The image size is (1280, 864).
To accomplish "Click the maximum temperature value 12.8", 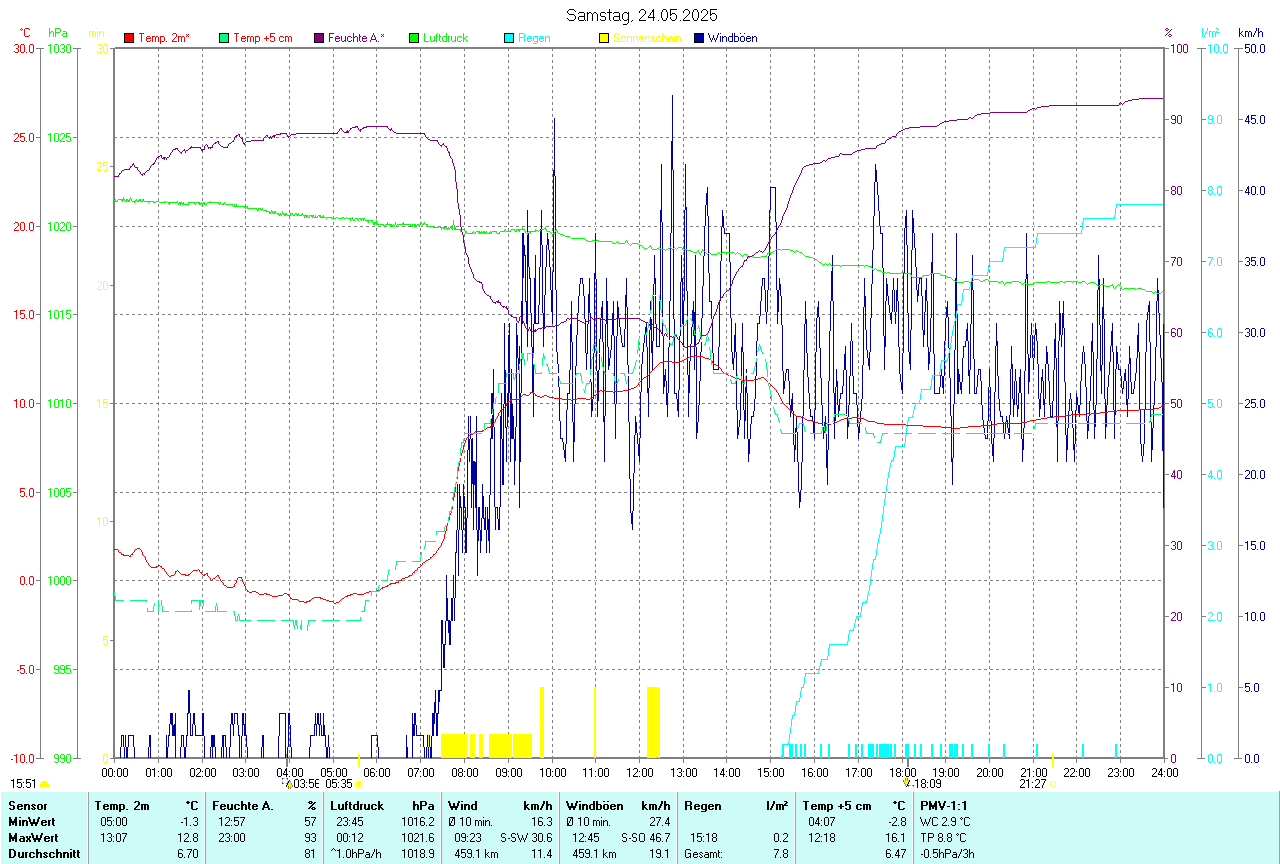I will [188, 838].
